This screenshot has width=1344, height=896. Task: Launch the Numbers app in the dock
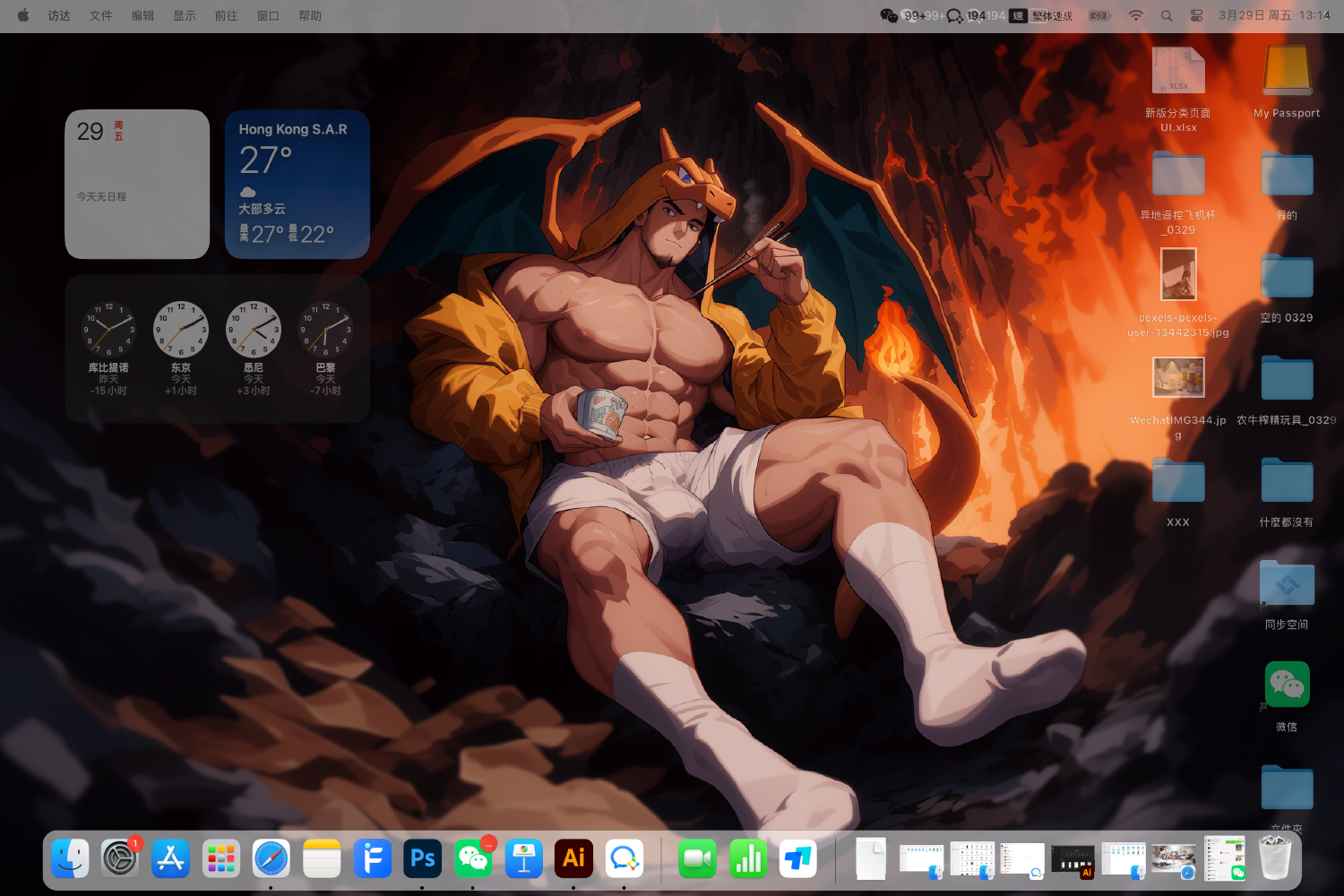point(747,858)
